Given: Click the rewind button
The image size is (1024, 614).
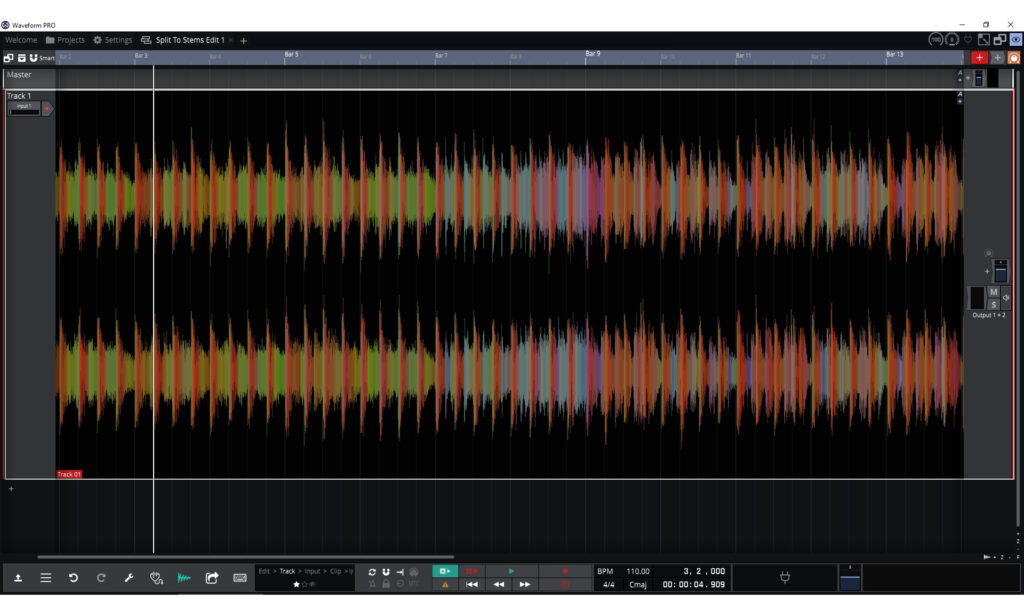Looking at the screenshot, I should [x=498, y=585].
